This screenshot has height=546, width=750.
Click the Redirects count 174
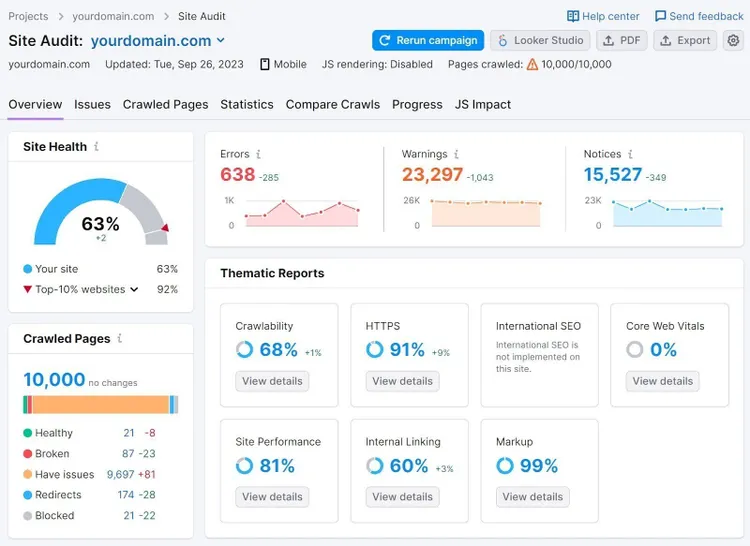coord(126,495)
